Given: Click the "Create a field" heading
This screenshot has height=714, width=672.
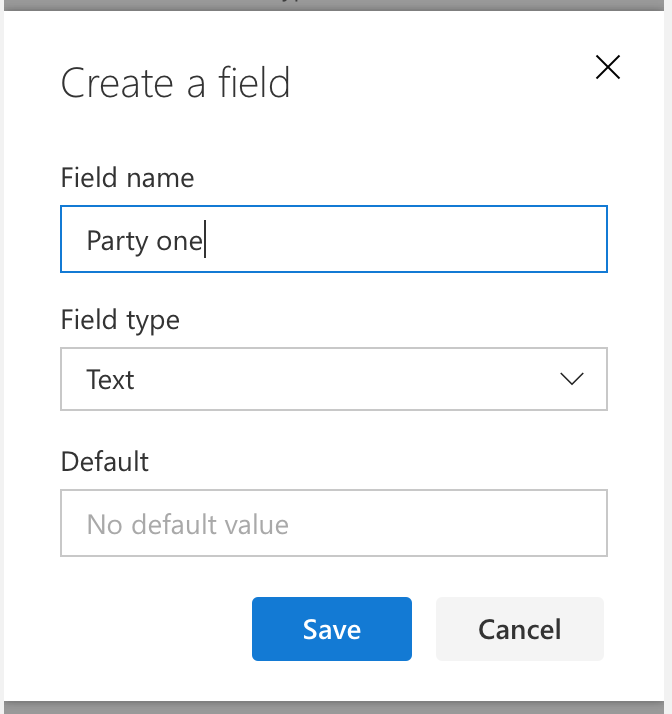Looking at the screenshot, I should pos(175,83).
